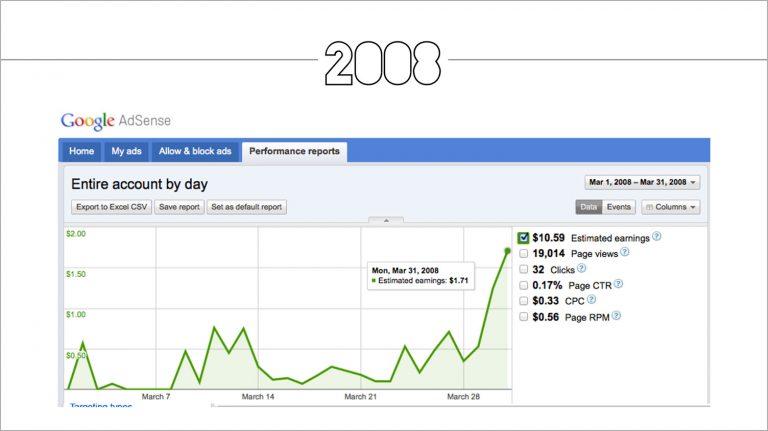Click the Clicks help question mark
This screenshot has height=431, width=768.
[x=581, y=268]
